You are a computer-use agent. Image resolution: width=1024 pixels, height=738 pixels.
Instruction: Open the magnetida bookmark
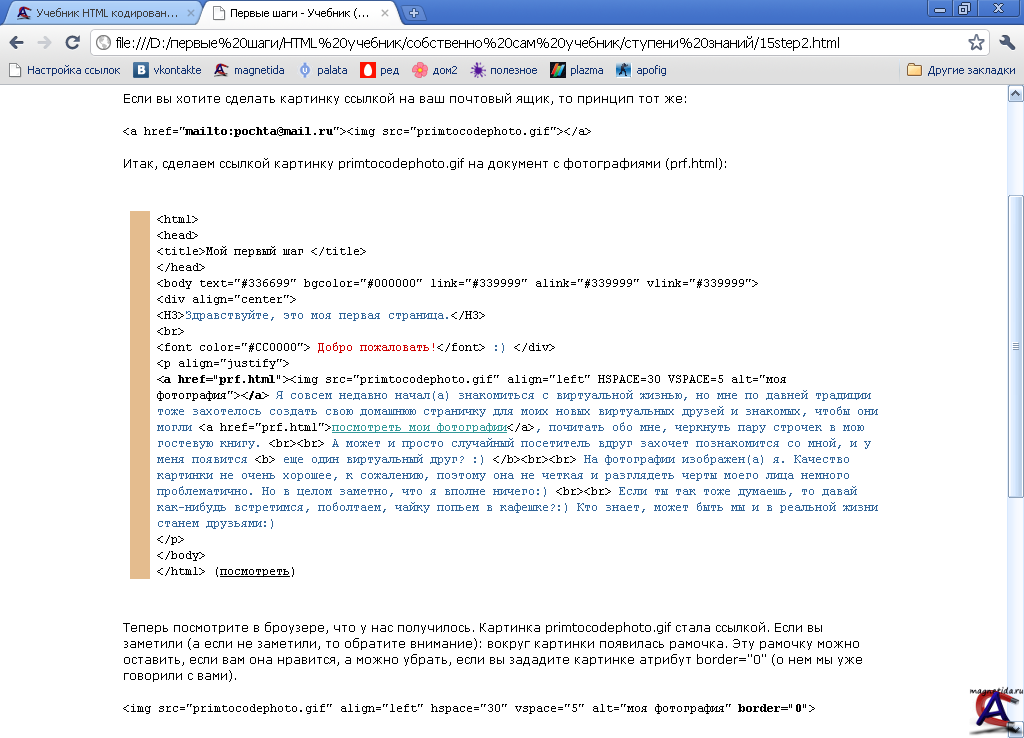tap(249, 70)
